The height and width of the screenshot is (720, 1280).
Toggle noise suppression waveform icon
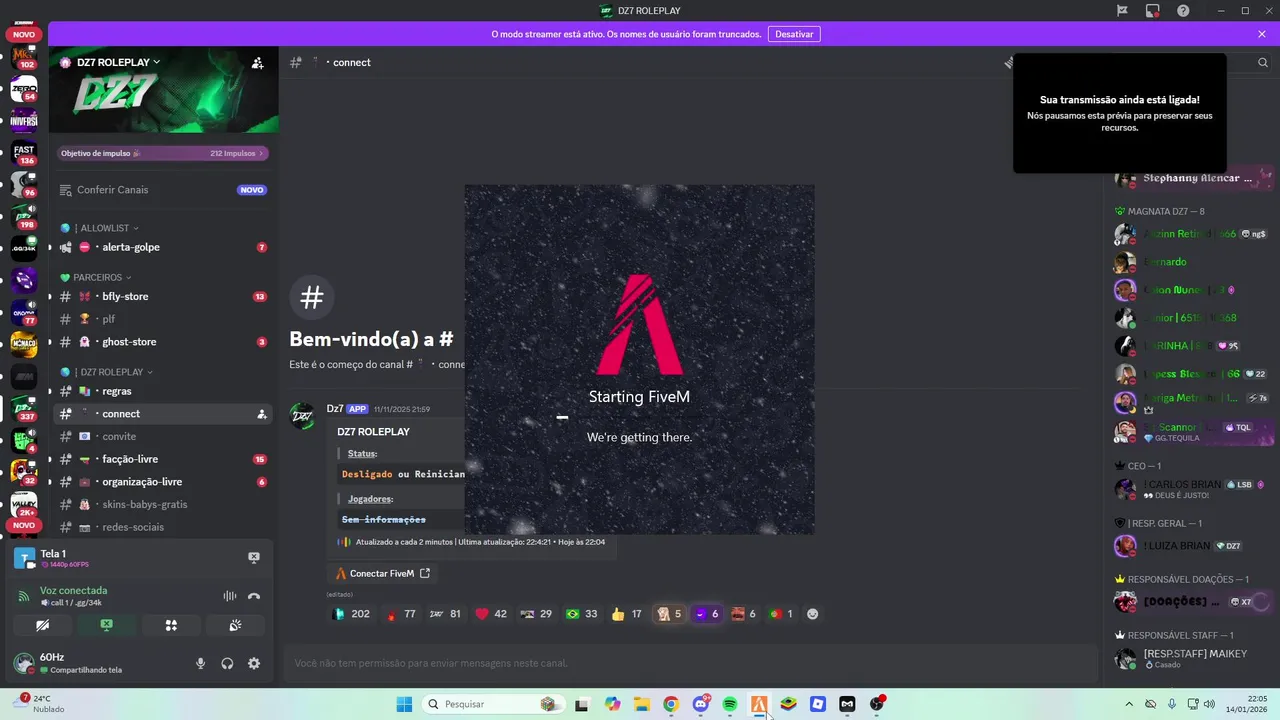point(230,596)
